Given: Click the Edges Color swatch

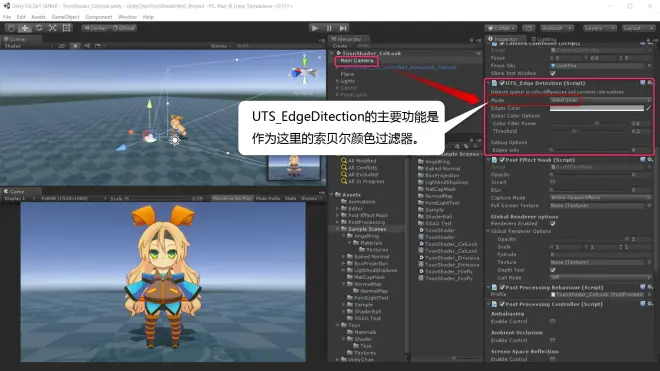Looking at the screenshot, I should [x=597, y=108].
